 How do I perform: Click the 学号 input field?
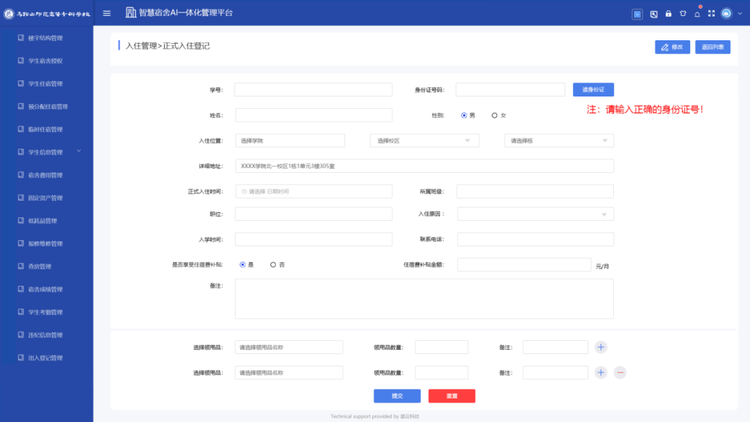(x=313, y=90)
